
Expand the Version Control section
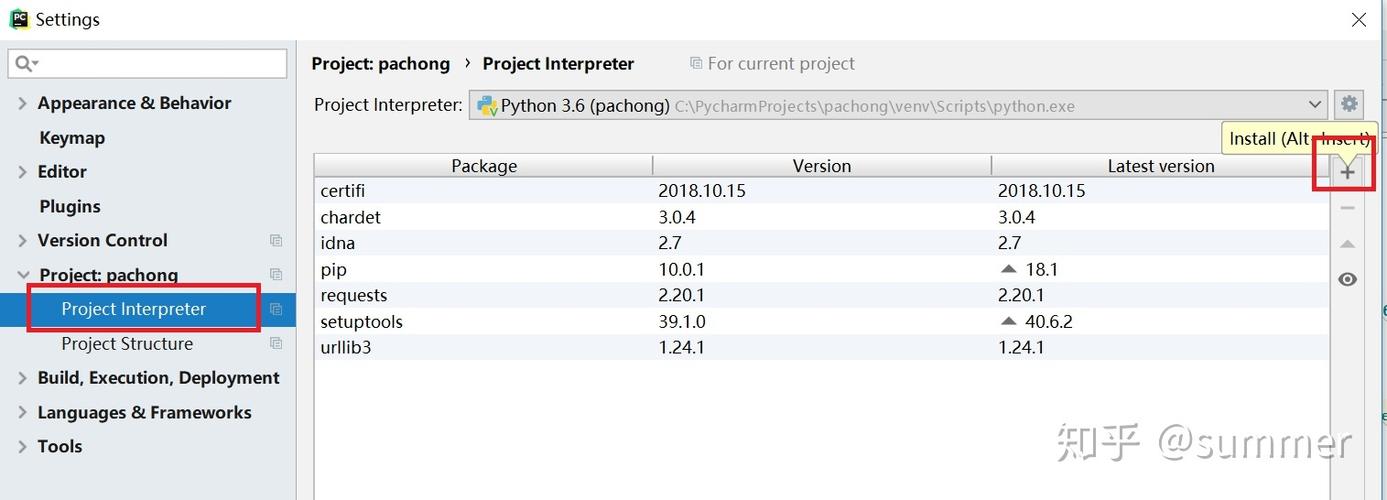[22, 241]
